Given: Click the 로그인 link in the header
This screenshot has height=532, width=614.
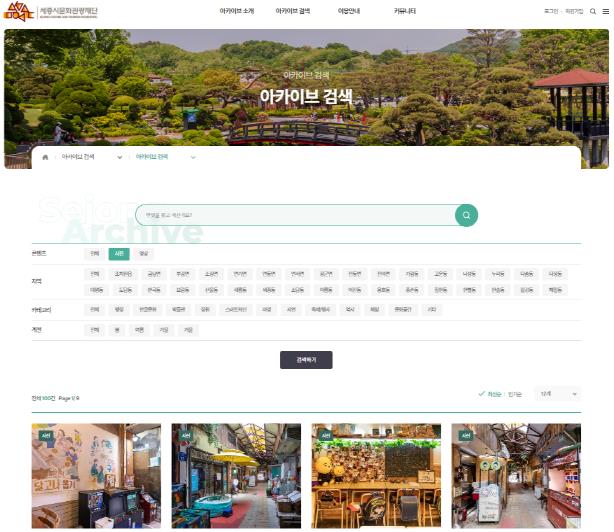Looking at the screenshot, I should pos(551,11).
